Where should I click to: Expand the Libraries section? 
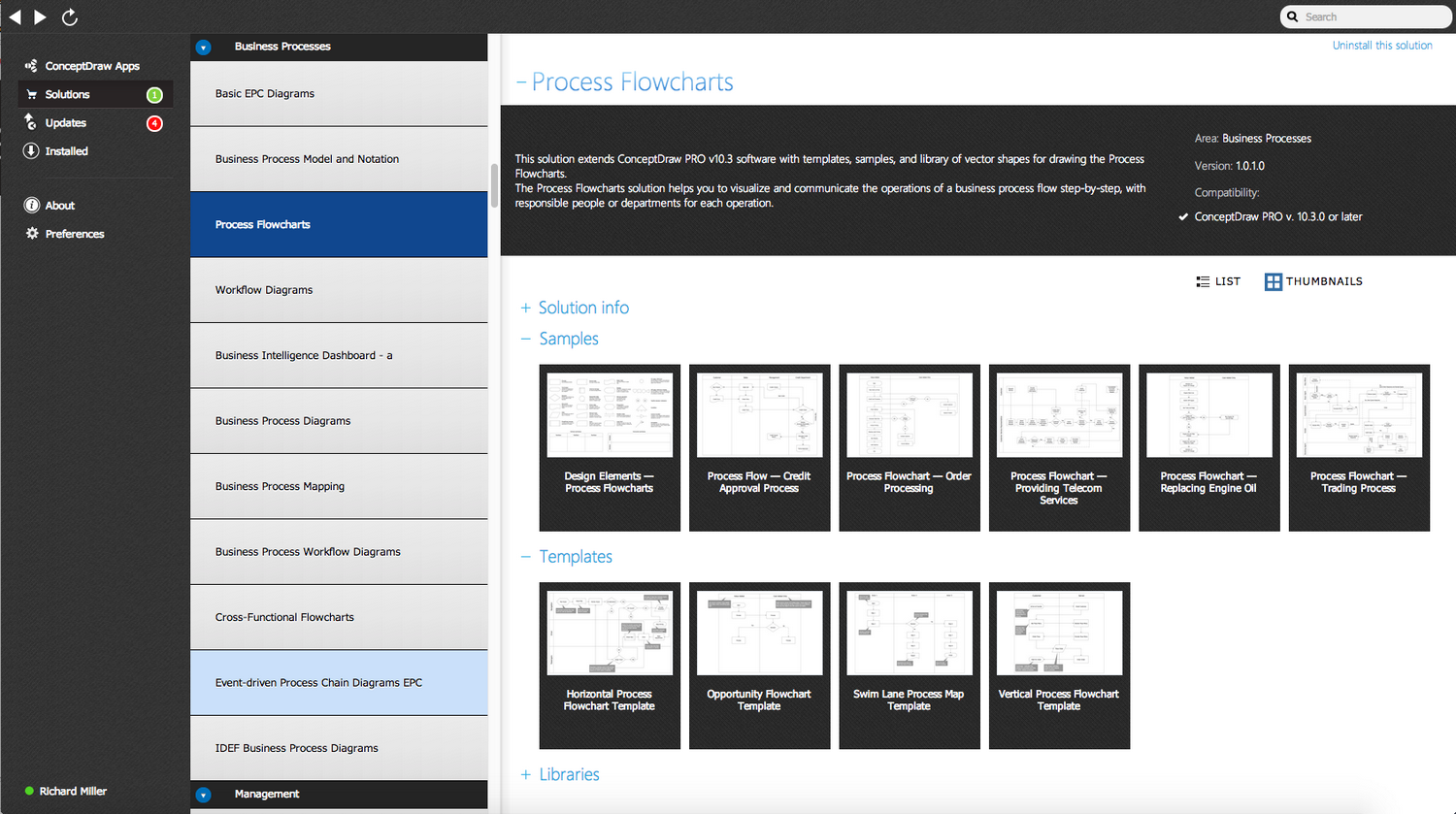coord(525,774)
